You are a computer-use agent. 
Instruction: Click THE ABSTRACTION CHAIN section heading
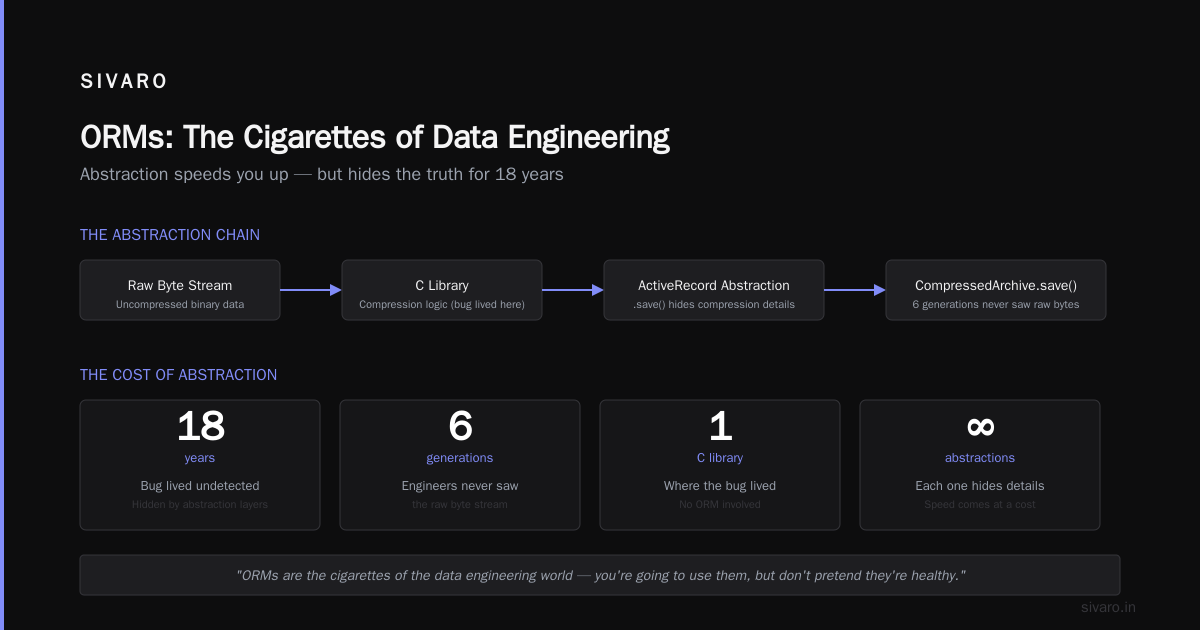pos(170,235)
